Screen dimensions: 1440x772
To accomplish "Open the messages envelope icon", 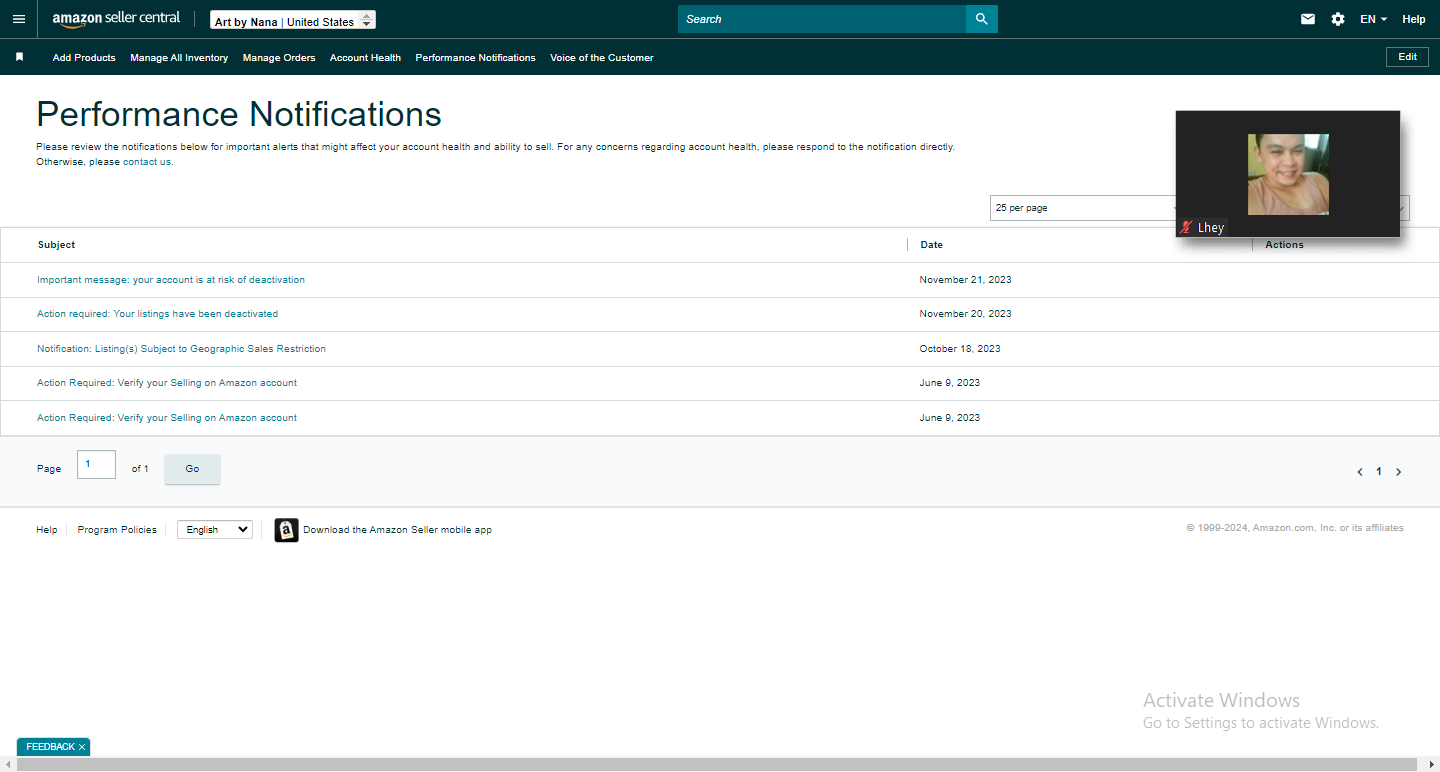I will (x=1308, y=19).
